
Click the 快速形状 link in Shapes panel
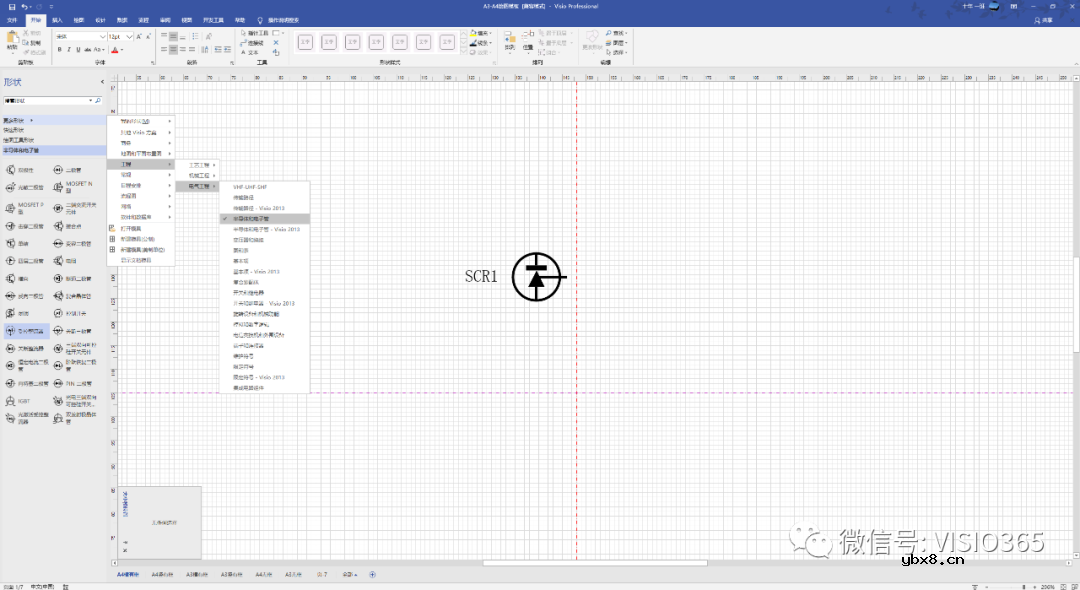(13, 130)
